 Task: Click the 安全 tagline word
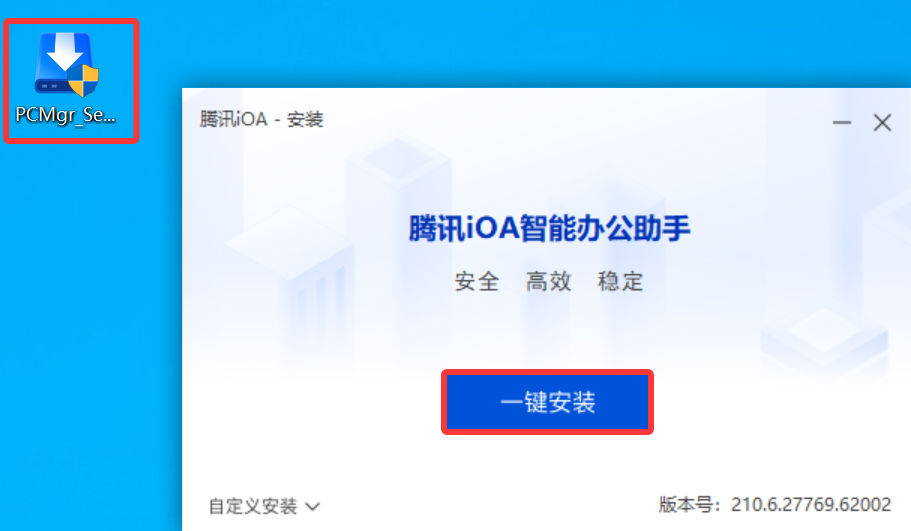click(x=476, y=282)
